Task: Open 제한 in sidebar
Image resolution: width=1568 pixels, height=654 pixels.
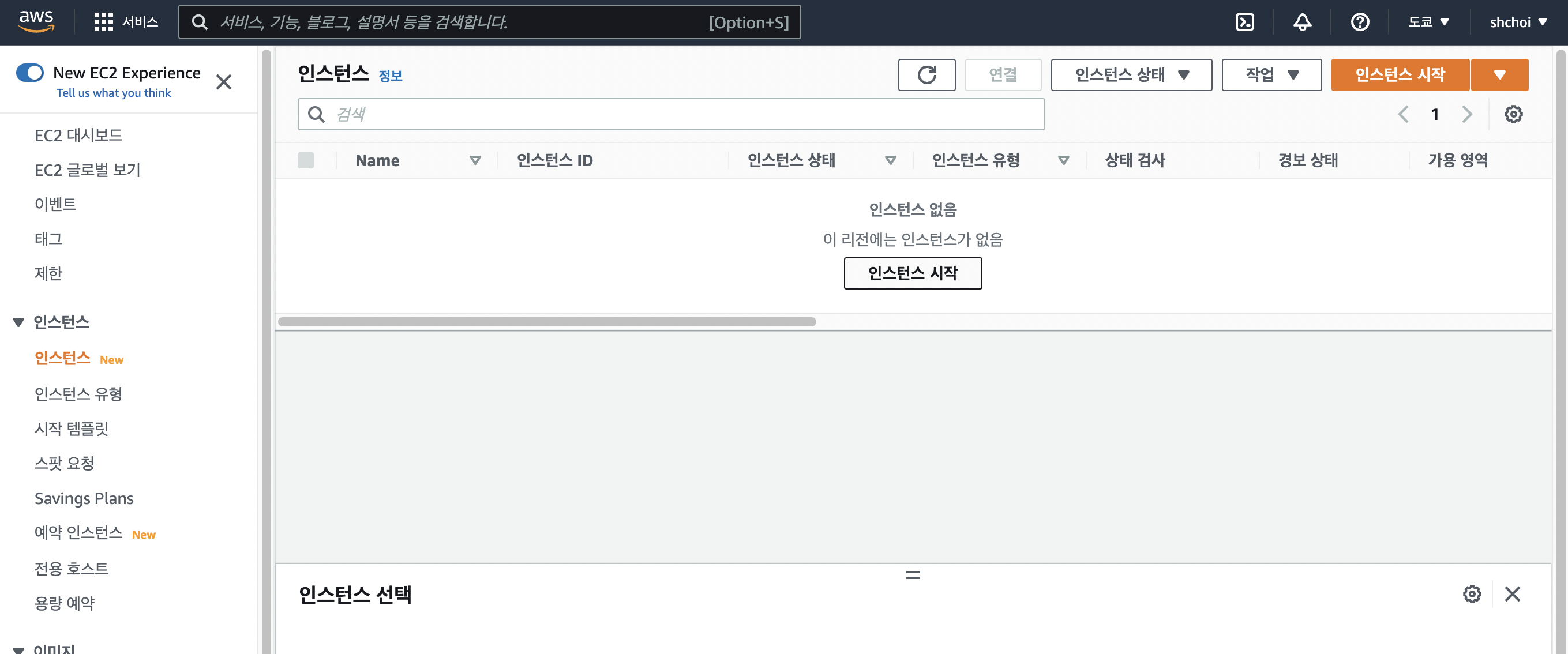Action: tap(48, 273)
